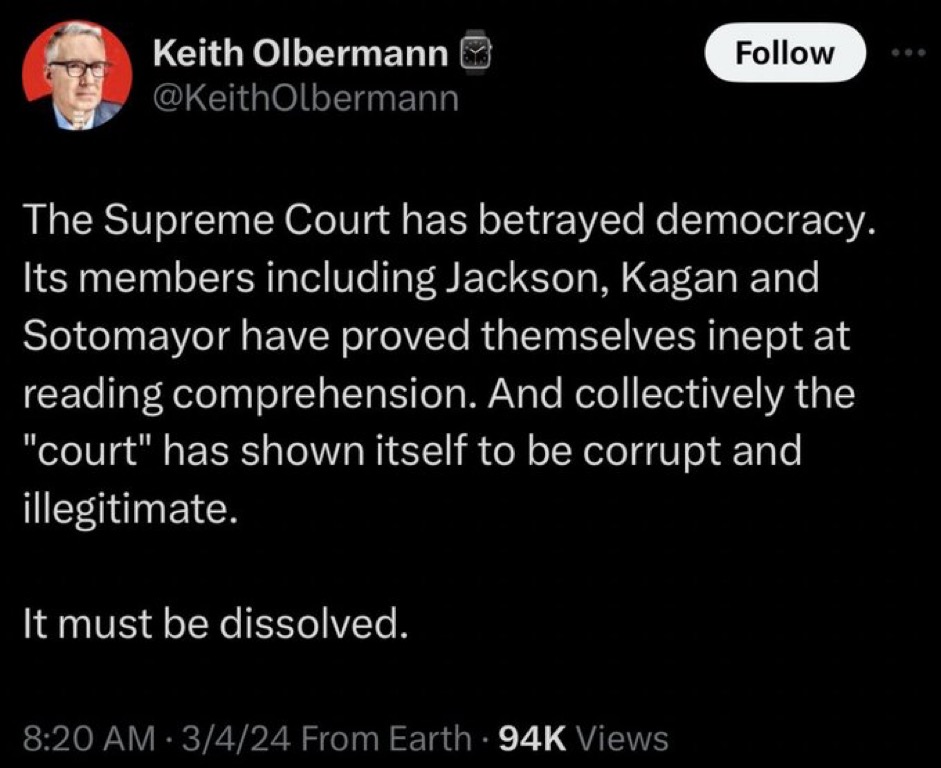Click the 94K Views counter
The width and height of the screenshot is (941, 768).
click(x=583, y=738)
